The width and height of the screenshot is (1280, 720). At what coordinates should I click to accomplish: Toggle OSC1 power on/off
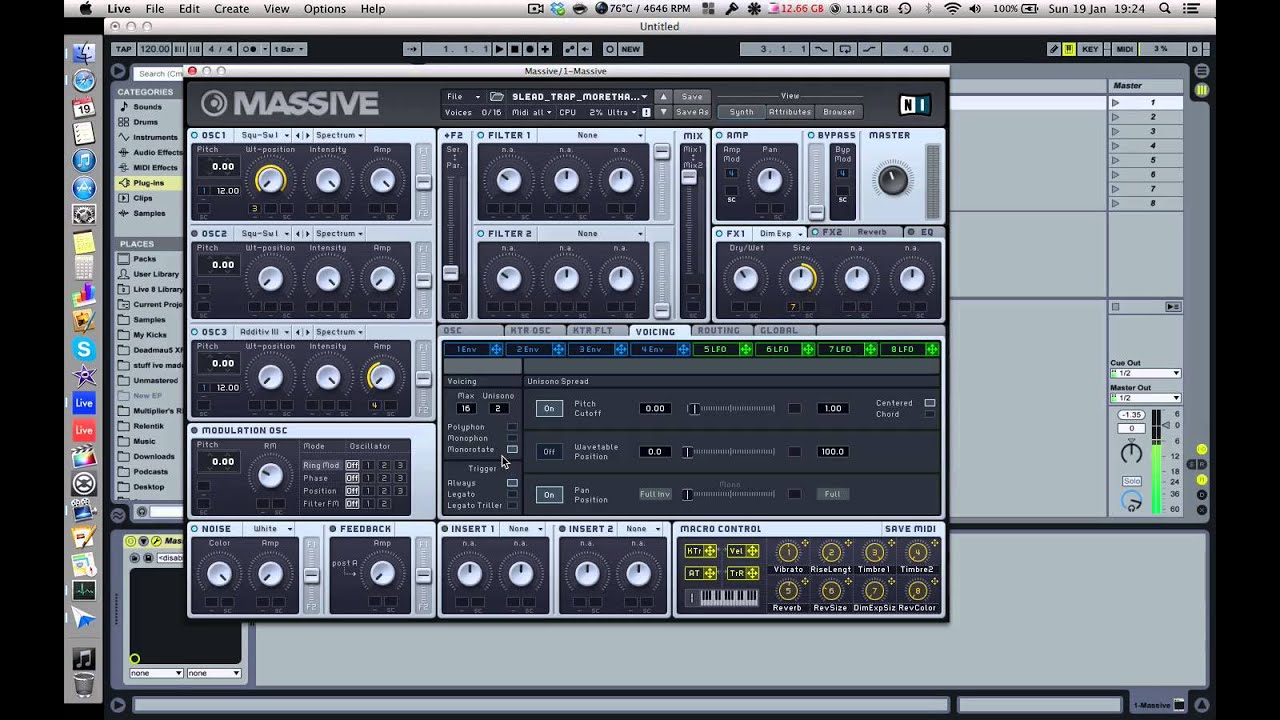[195, 135]
